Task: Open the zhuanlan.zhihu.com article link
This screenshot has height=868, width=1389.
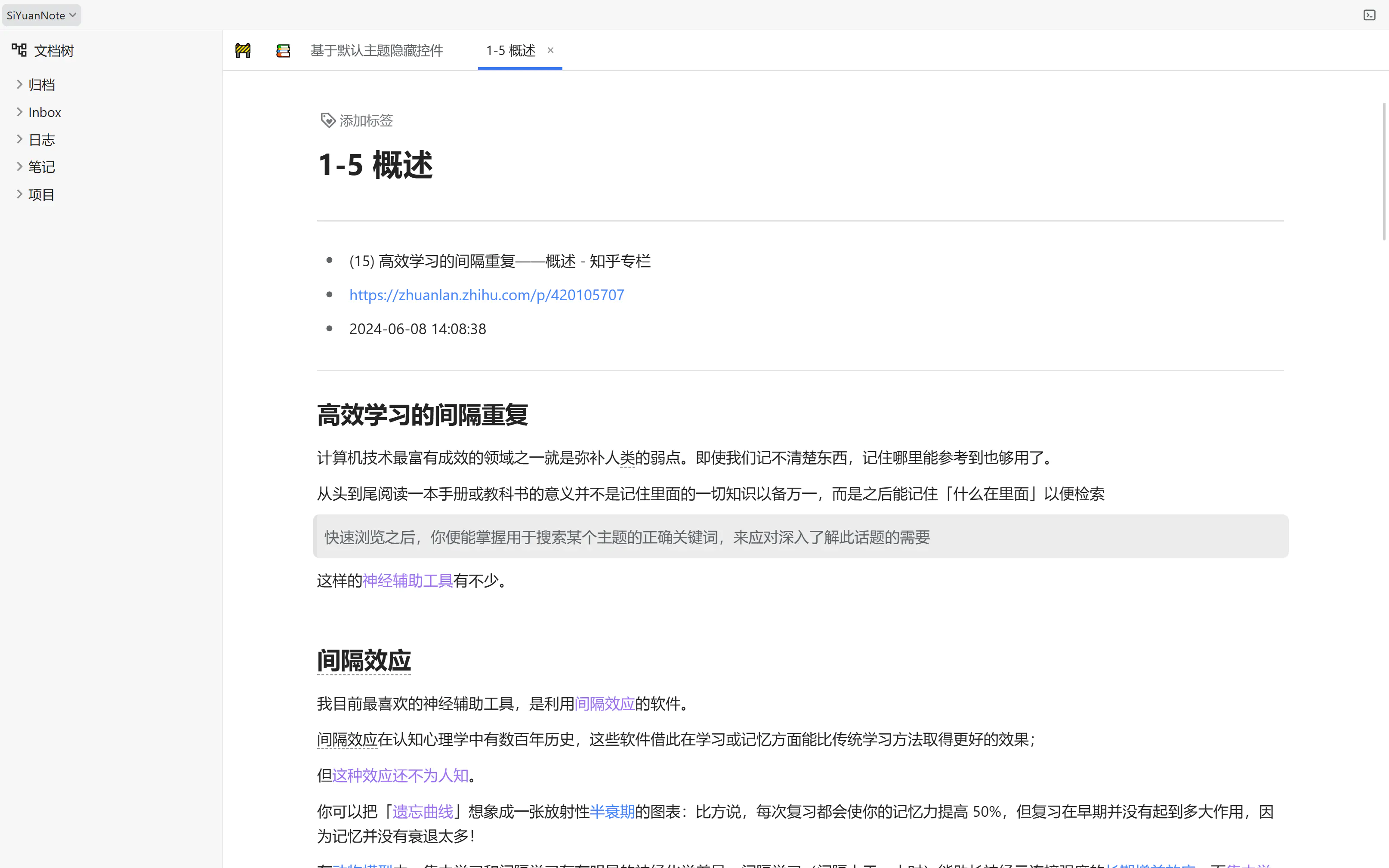Action: 486,295
